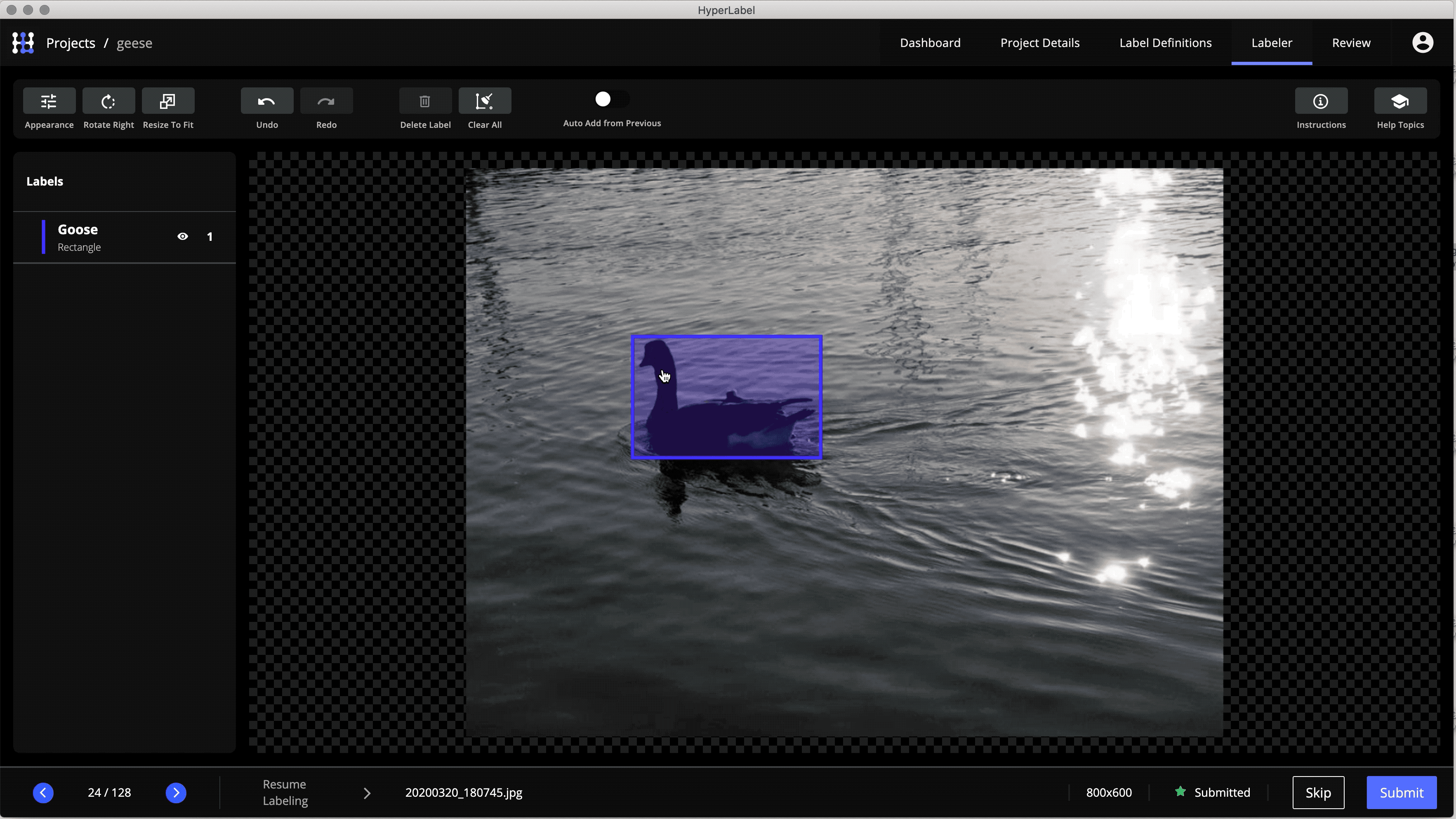Expand the Resume Labeling chevron
Image resolution: width=1456 pixels, height=819 pixels.
click(367, 793)
